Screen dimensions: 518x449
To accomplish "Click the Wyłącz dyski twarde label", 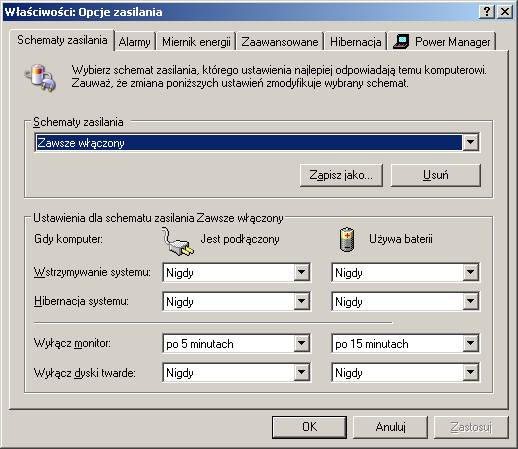I will pyautogui.click(x=85, y=373).
